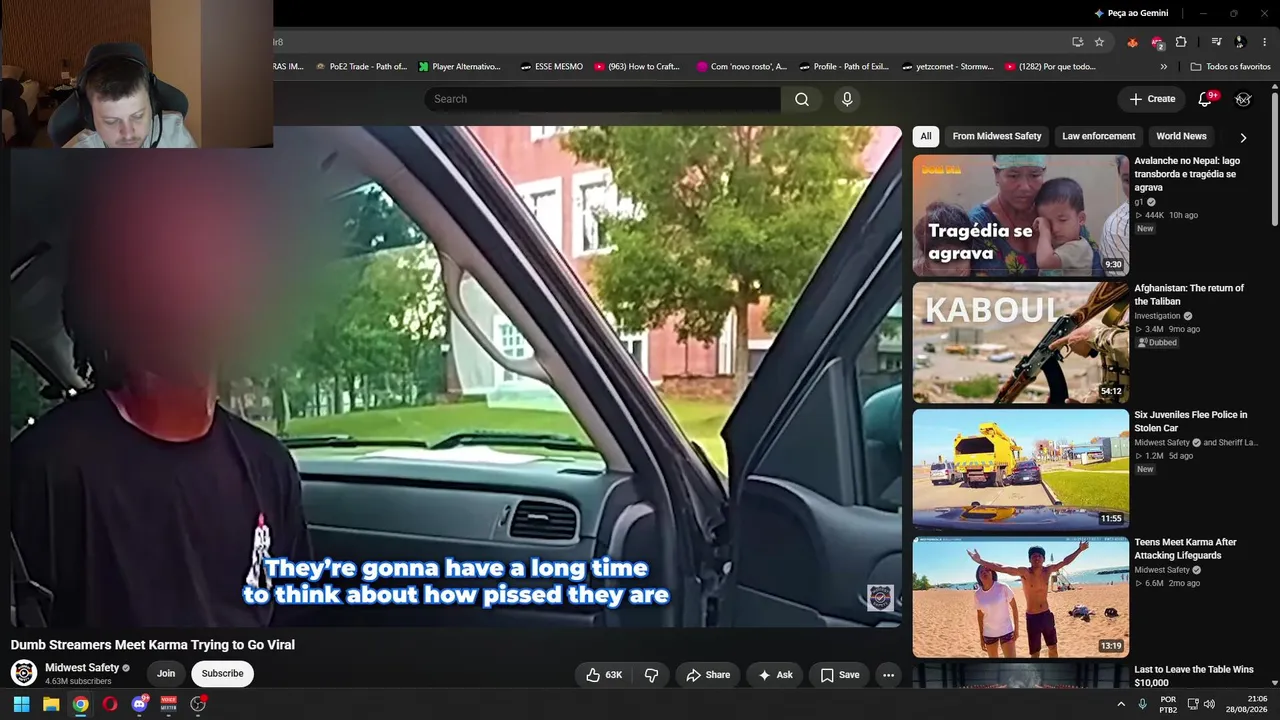Image resolution: width=1280 pixels, height=720 pixels.
Task: Open the red extension with badge 2
Action: [1157, 42]
